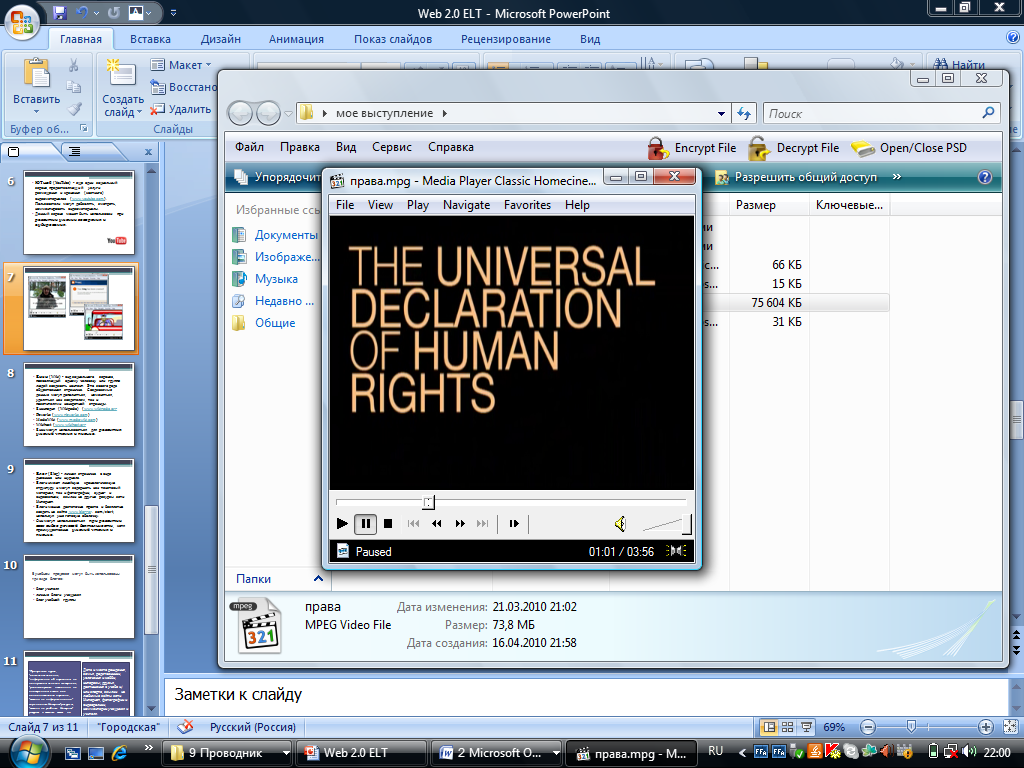Fit slide to current window
1024x768 pixels.
(1010, 727)
